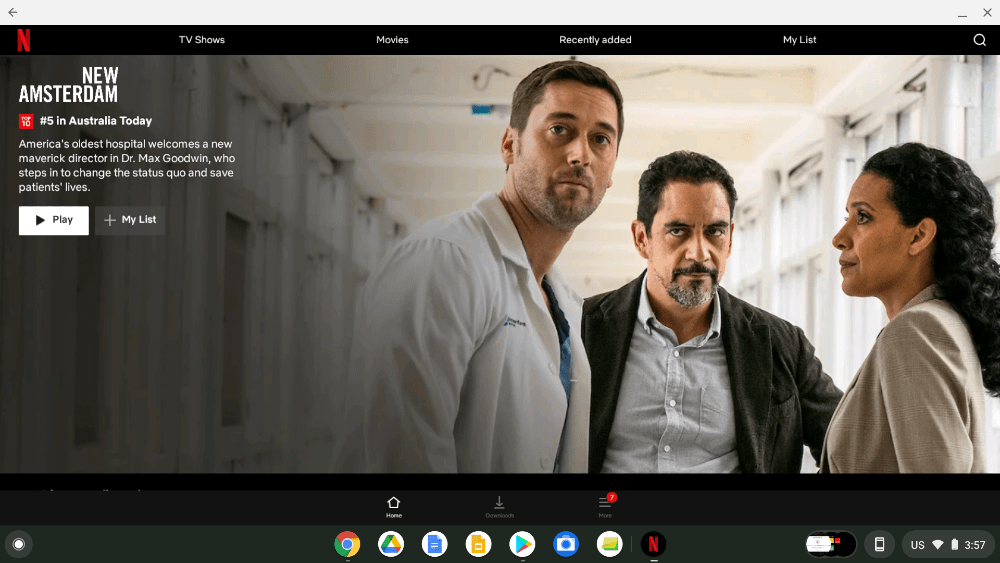Viewport: 1000px width, 563px height.
Task: Launch the Camera app from the shelf
Action: tap(566, 545)
